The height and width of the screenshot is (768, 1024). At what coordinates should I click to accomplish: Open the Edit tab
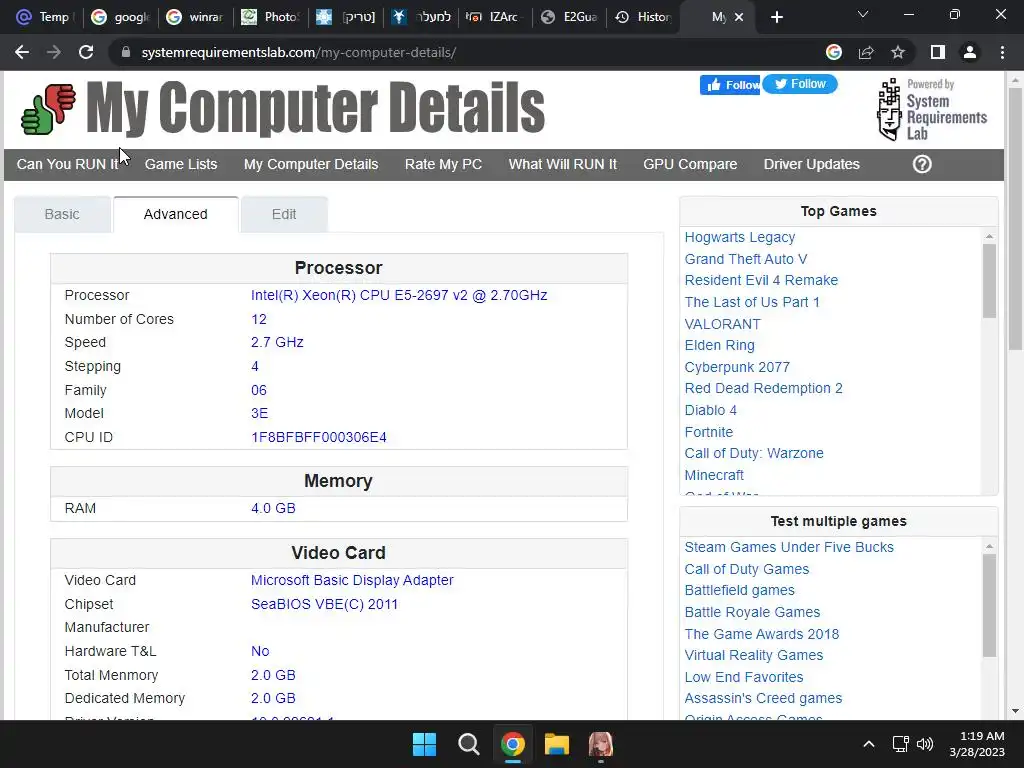pyautogui.click(x=284, y=214)
